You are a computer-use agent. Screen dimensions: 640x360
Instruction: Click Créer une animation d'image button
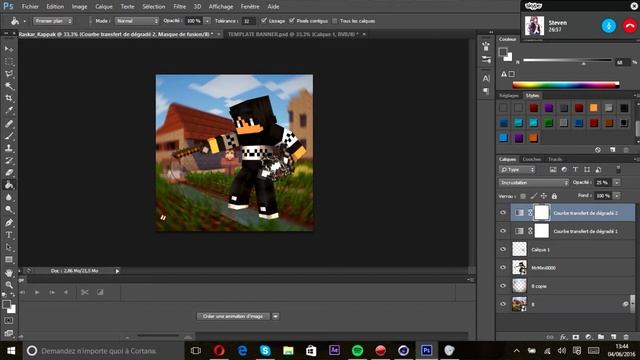click(233, 316)
